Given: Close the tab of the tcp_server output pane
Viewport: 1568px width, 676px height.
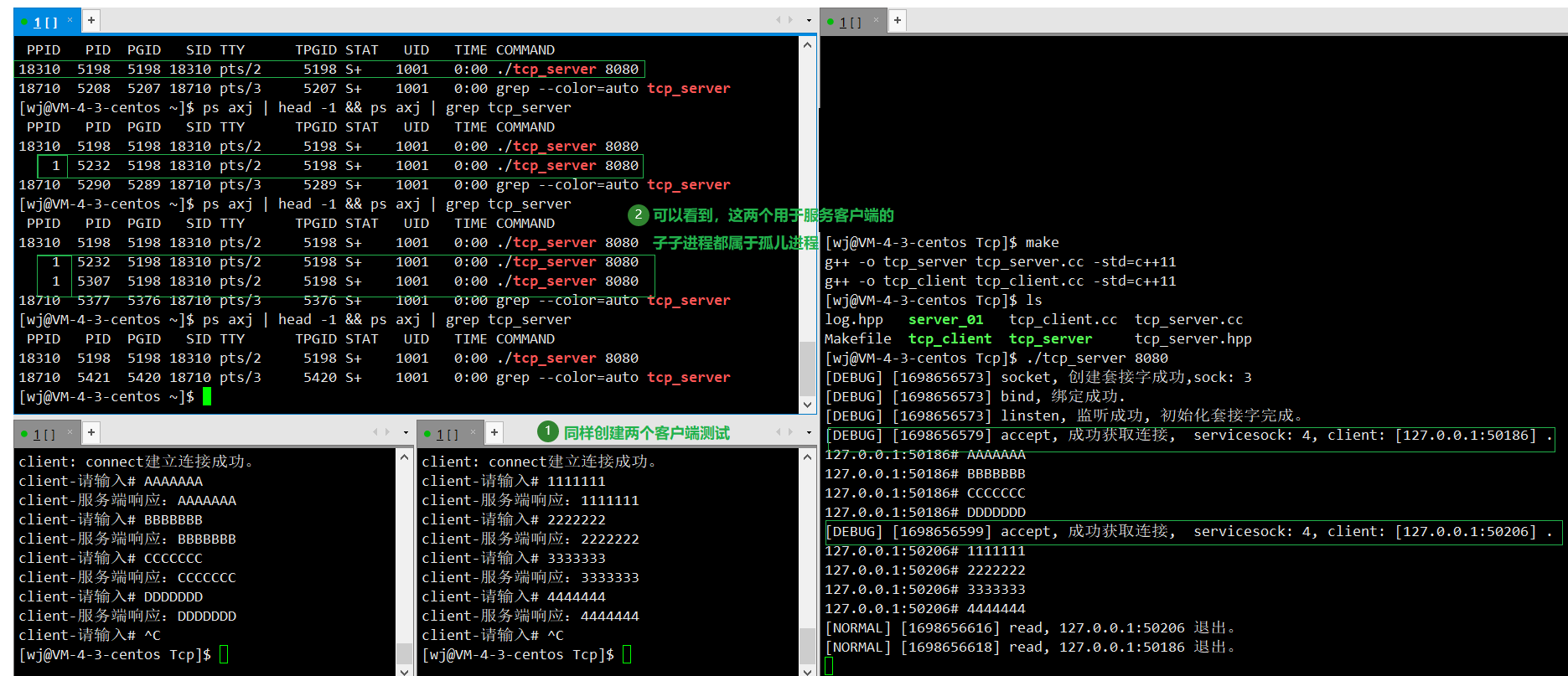Looking at the screenshot, I should [x=877, y=19].
